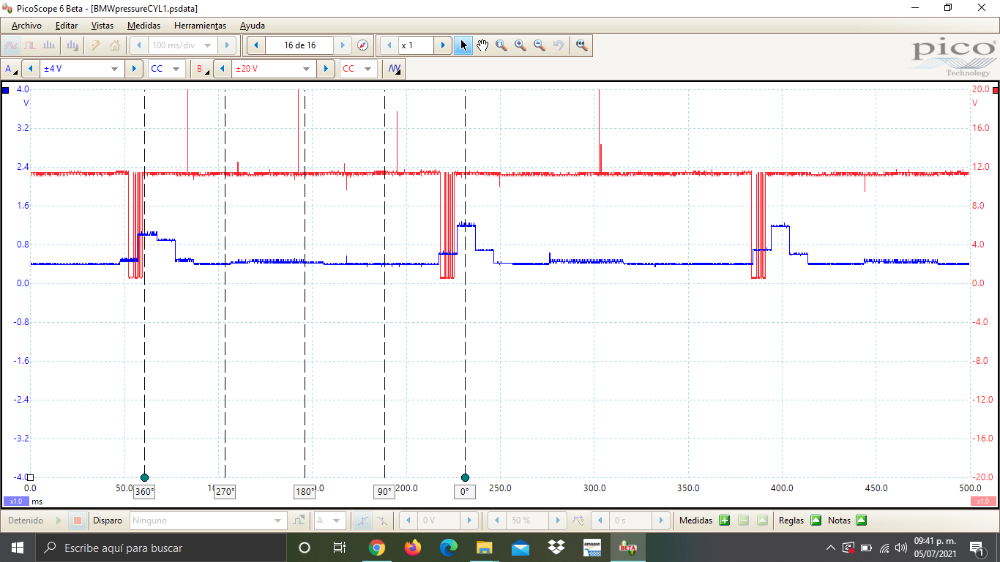Viewport: 1000px width, 562px height.
Task: Go to next waveform buffer
Action: point(343,45)
